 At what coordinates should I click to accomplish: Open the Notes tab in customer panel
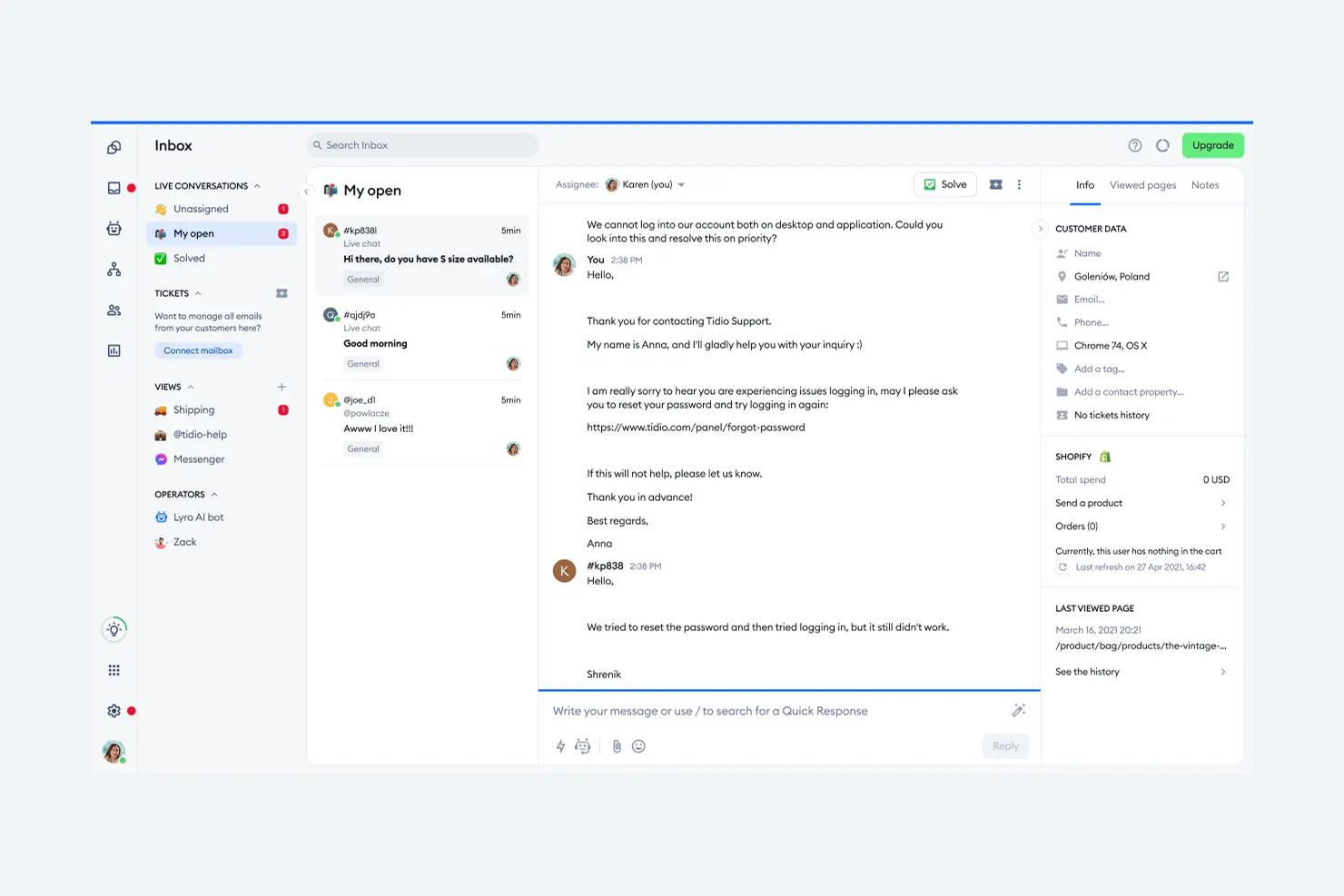point(1205,184)
